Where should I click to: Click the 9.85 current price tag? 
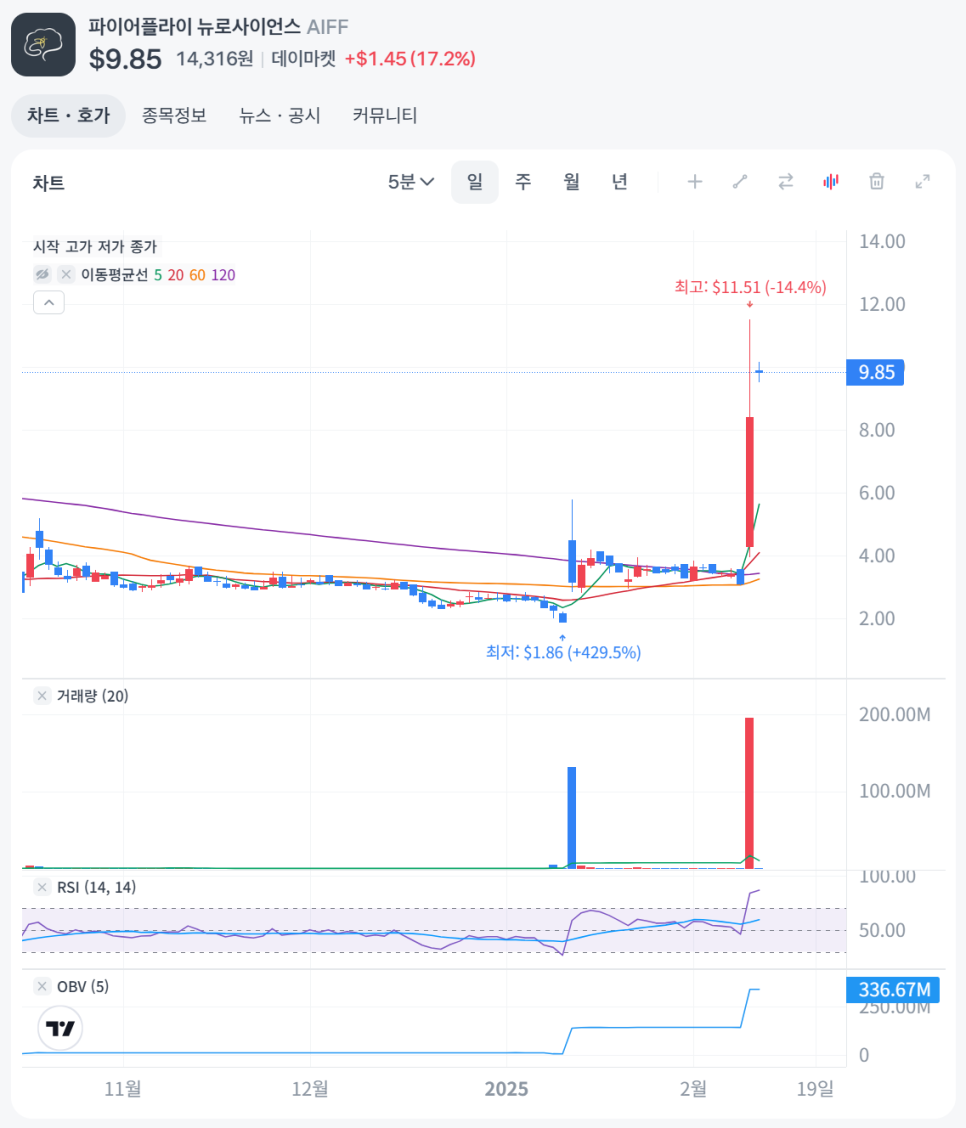point(875,373)
